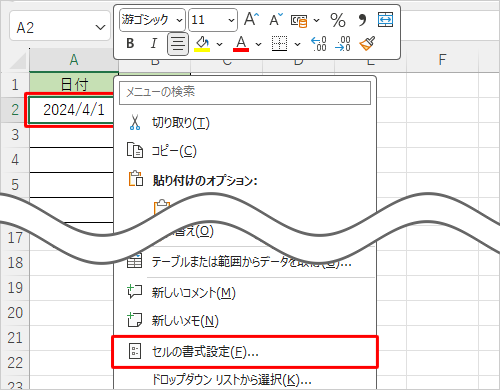Select header cell 日付
The width and height of the screenshot is (500, 390).
pyautogui.click(x=74, y=85)
